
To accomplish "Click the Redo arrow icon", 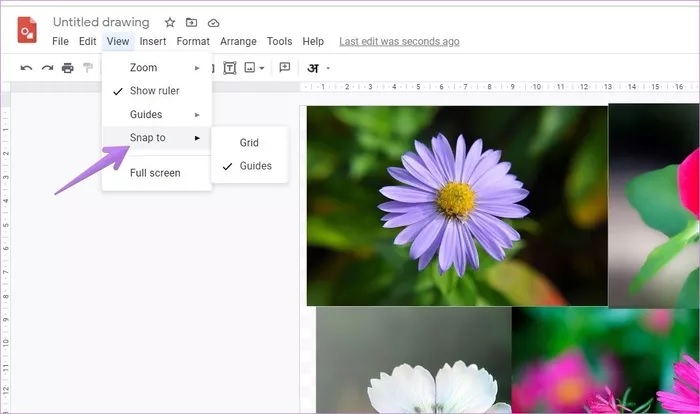I will pyautogui.click(x=47, y=68).
